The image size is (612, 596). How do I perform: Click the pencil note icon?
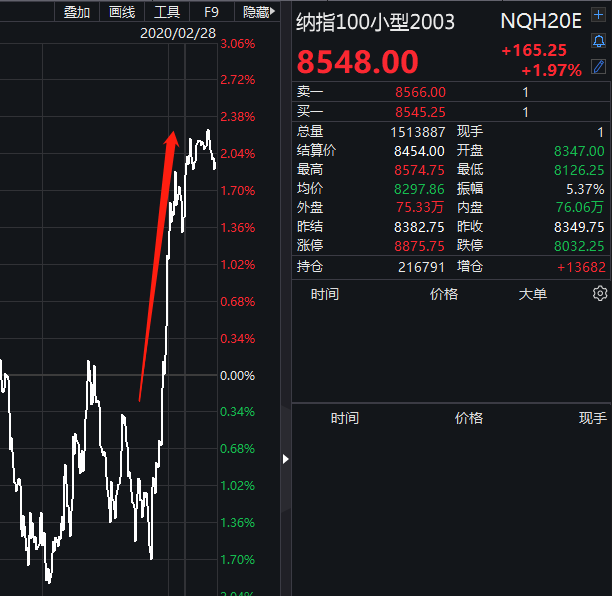[x=599, y=66]
